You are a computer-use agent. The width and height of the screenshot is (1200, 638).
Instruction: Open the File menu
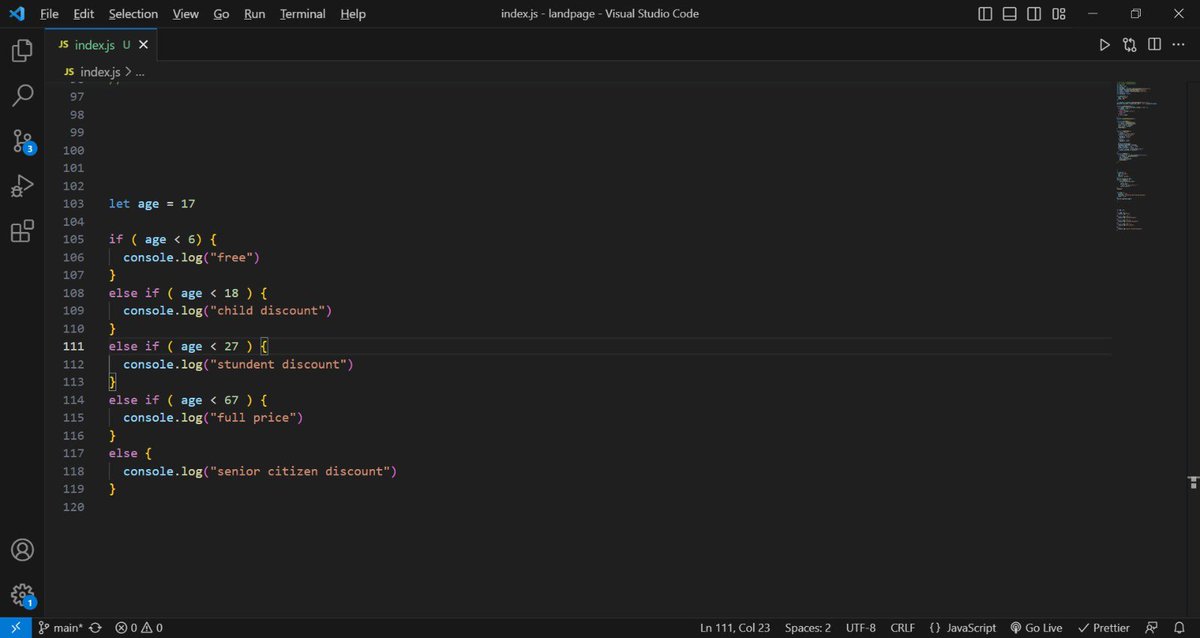(x=49, y=14)
